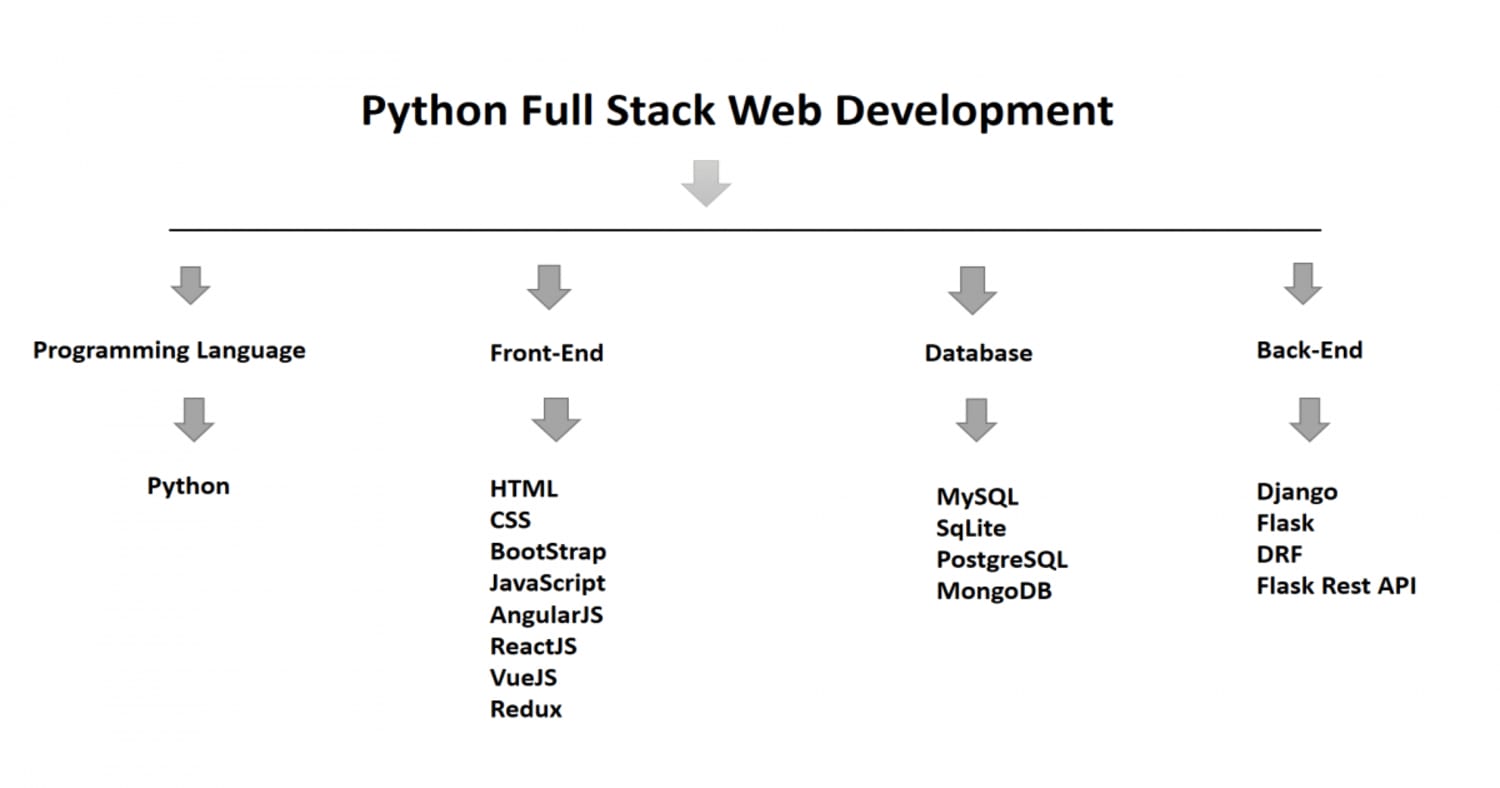1500x788 pixels.
Task: Click the arrow between Database and MySQL
Action: click(x=976, y=420)
